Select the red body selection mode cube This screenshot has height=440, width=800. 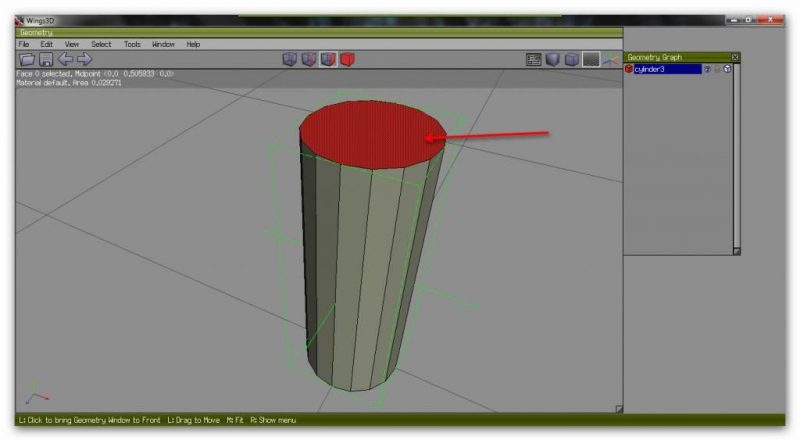347,60
